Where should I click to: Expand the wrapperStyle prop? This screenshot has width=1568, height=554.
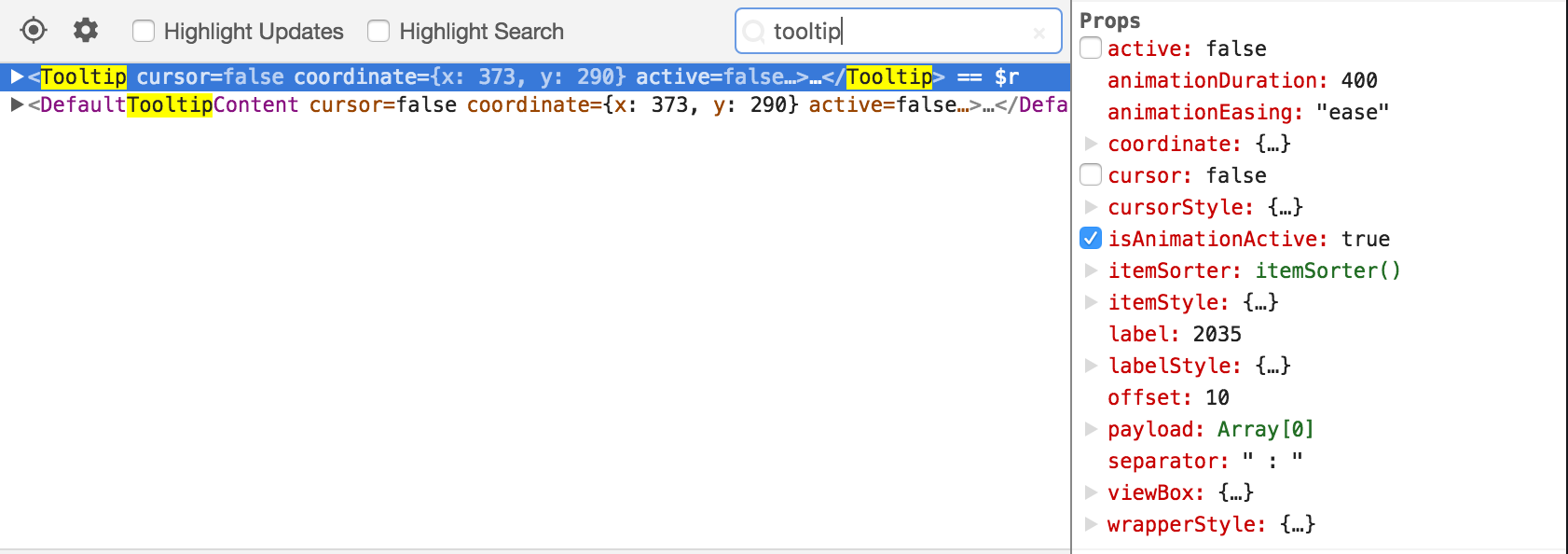(x=1091, y=524)
